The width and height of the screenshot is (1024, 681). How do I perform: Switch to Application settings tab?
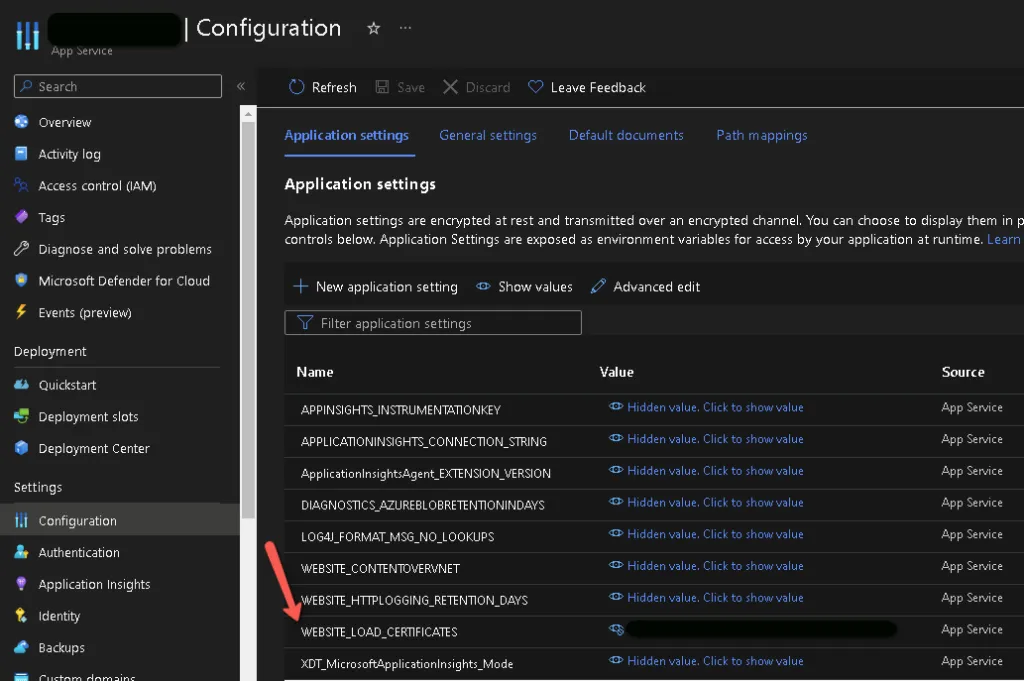pos(347,135)
